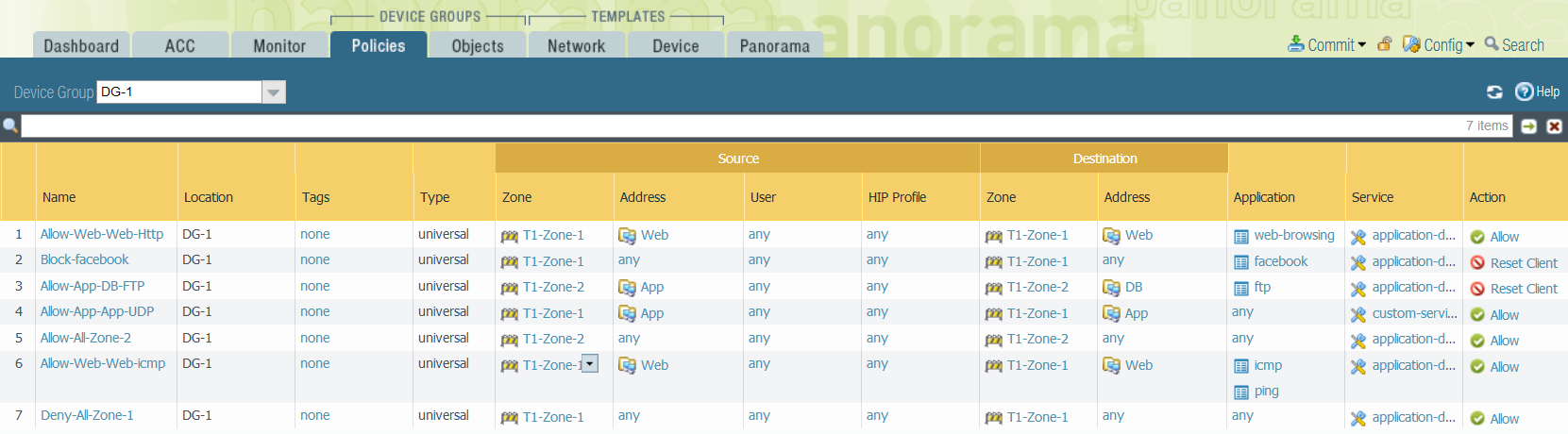This screenshot has width=1568, height=434.
Task: Open the Allow-Web-Web-Http rule
Action: (x=102, y=234)
